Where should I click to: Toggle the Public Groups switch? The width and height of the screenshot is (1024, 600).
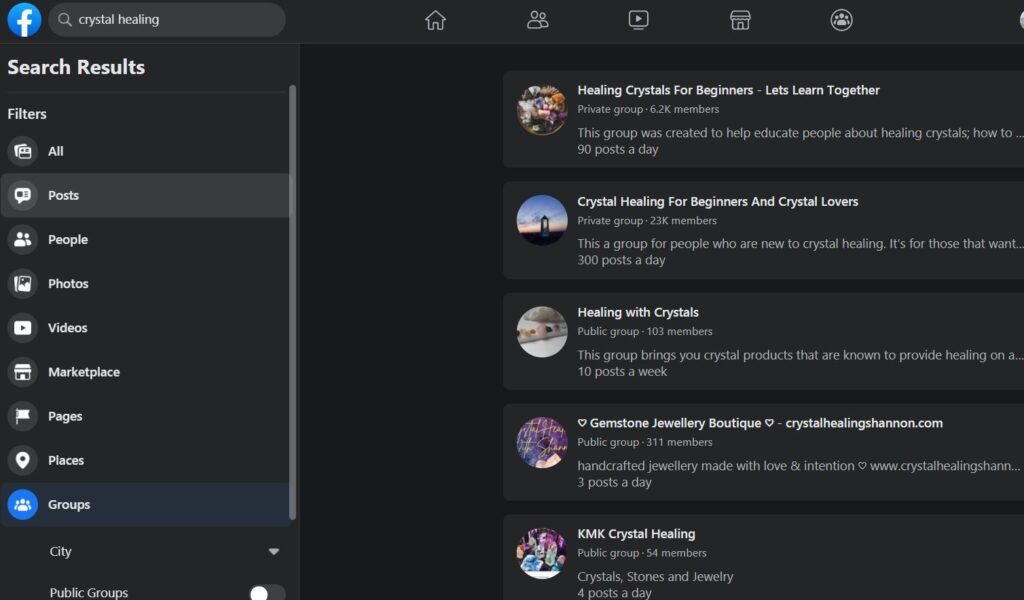click(x=265, y=590)
